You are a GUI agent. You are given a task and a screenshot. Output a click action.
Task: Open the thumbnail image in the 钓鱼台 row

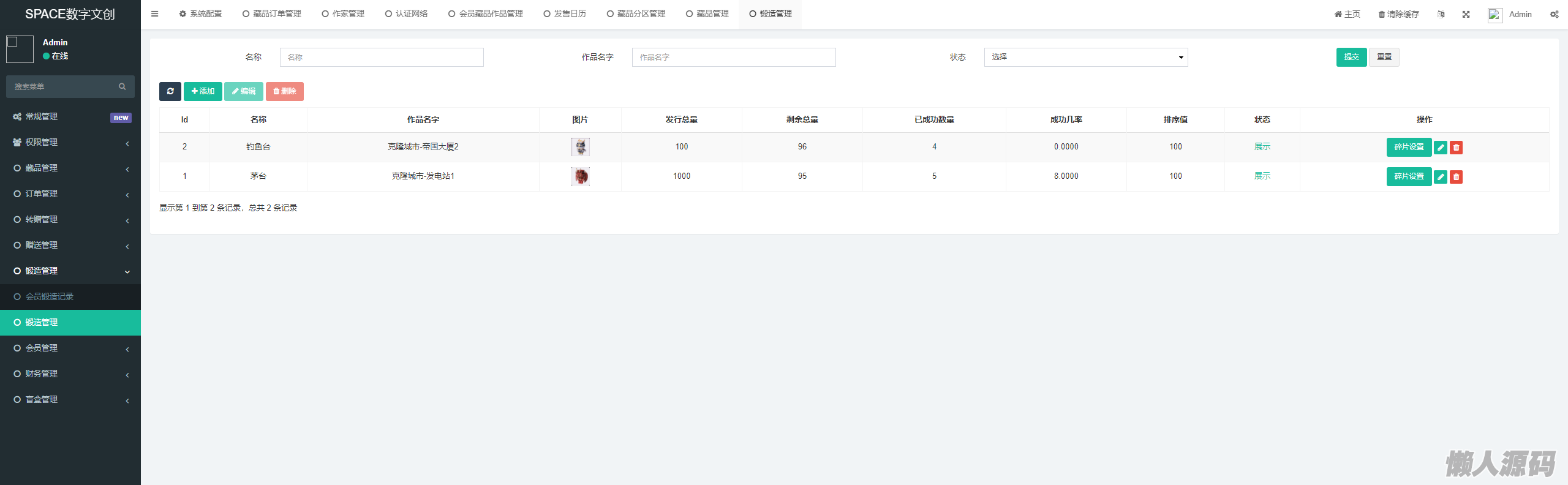580,147
